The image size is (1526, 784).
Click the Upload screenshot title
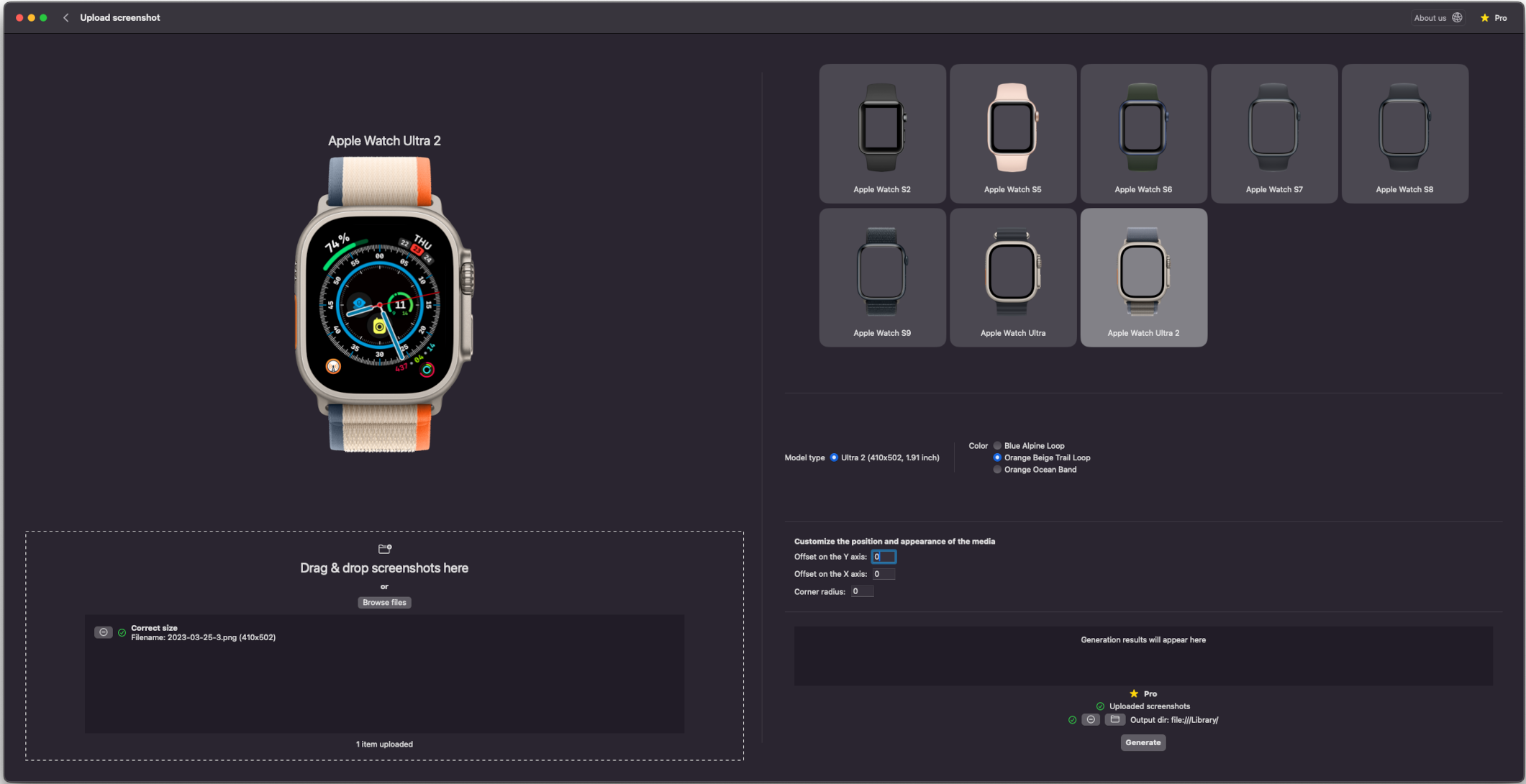click(x=120, y=17)
